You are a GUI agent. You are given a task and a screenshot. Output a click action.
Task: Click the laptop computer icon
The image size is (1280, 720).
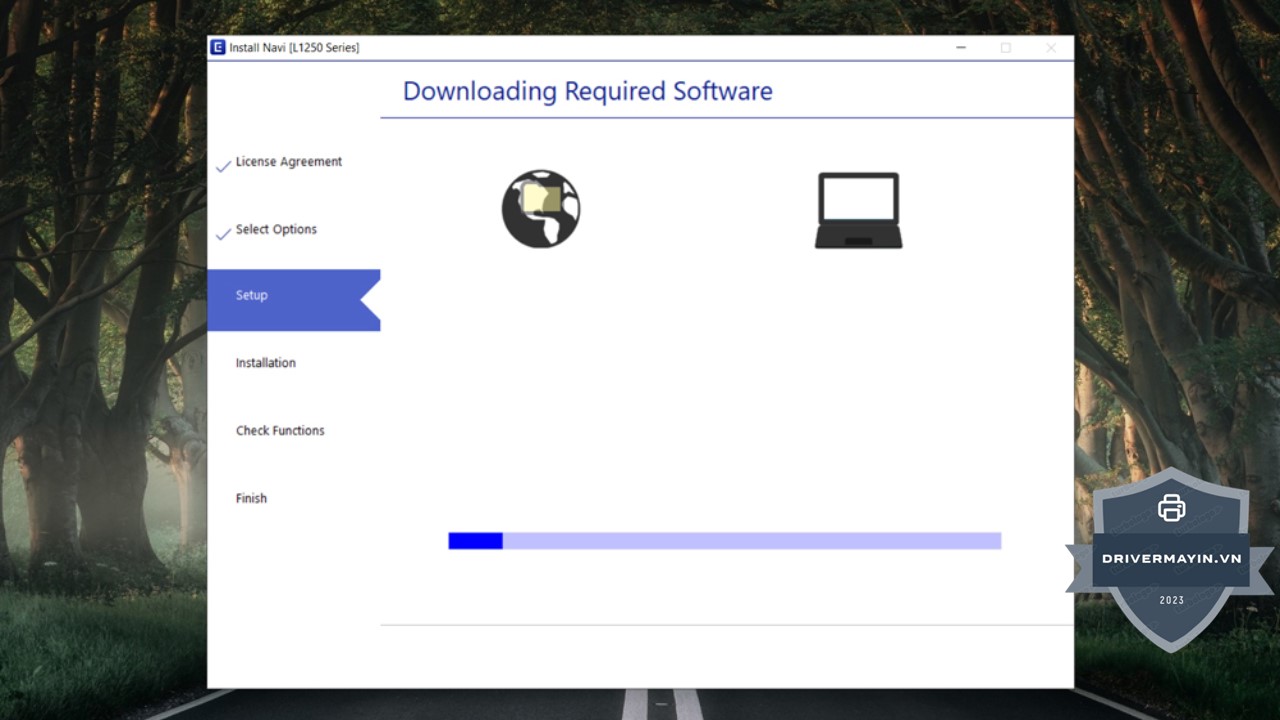coord(858,210)
